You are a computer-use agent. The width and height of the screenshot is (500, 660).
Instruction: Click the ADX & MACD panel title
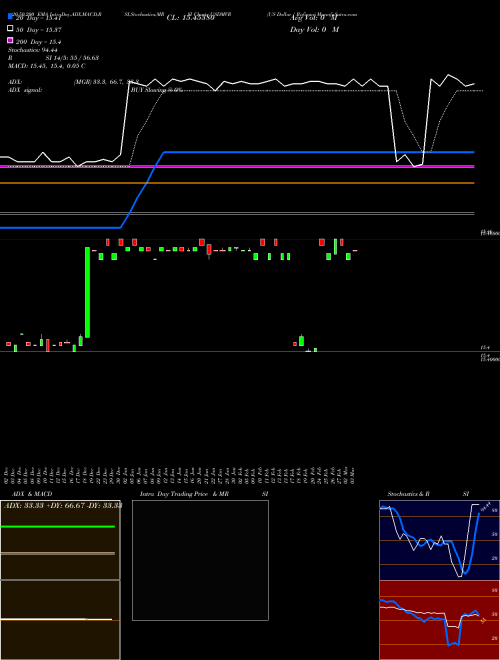pos(32,494)
